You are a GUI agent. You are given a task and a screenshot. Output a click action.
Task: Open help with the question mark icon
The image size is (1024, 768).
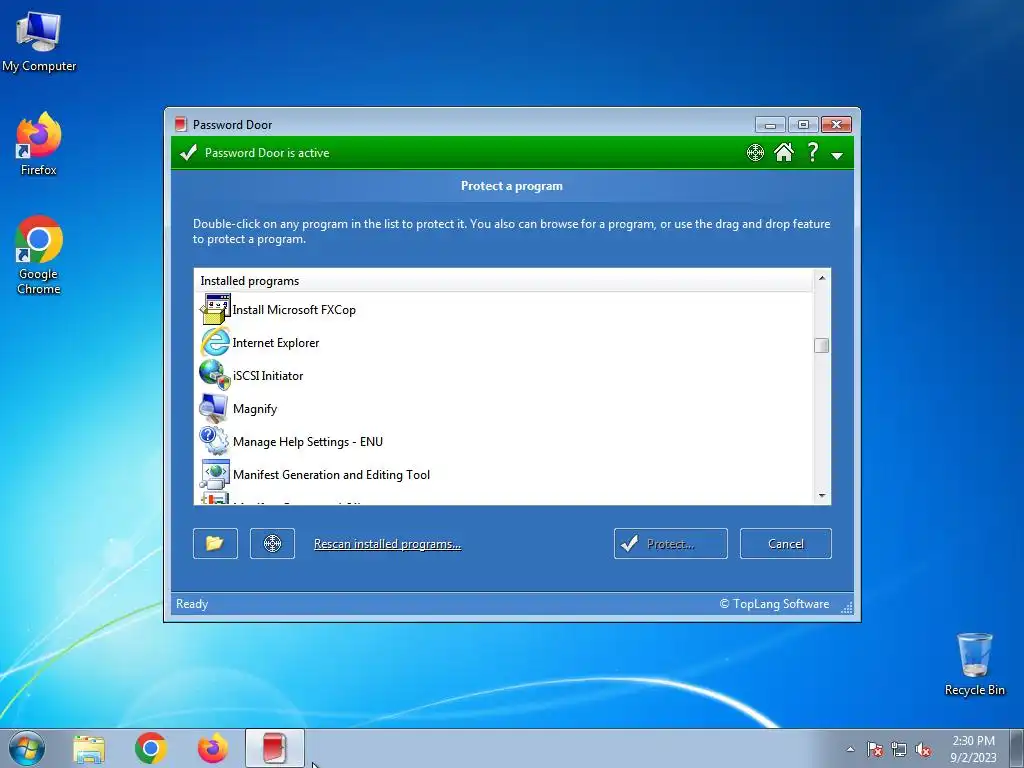tap(812, 152)
